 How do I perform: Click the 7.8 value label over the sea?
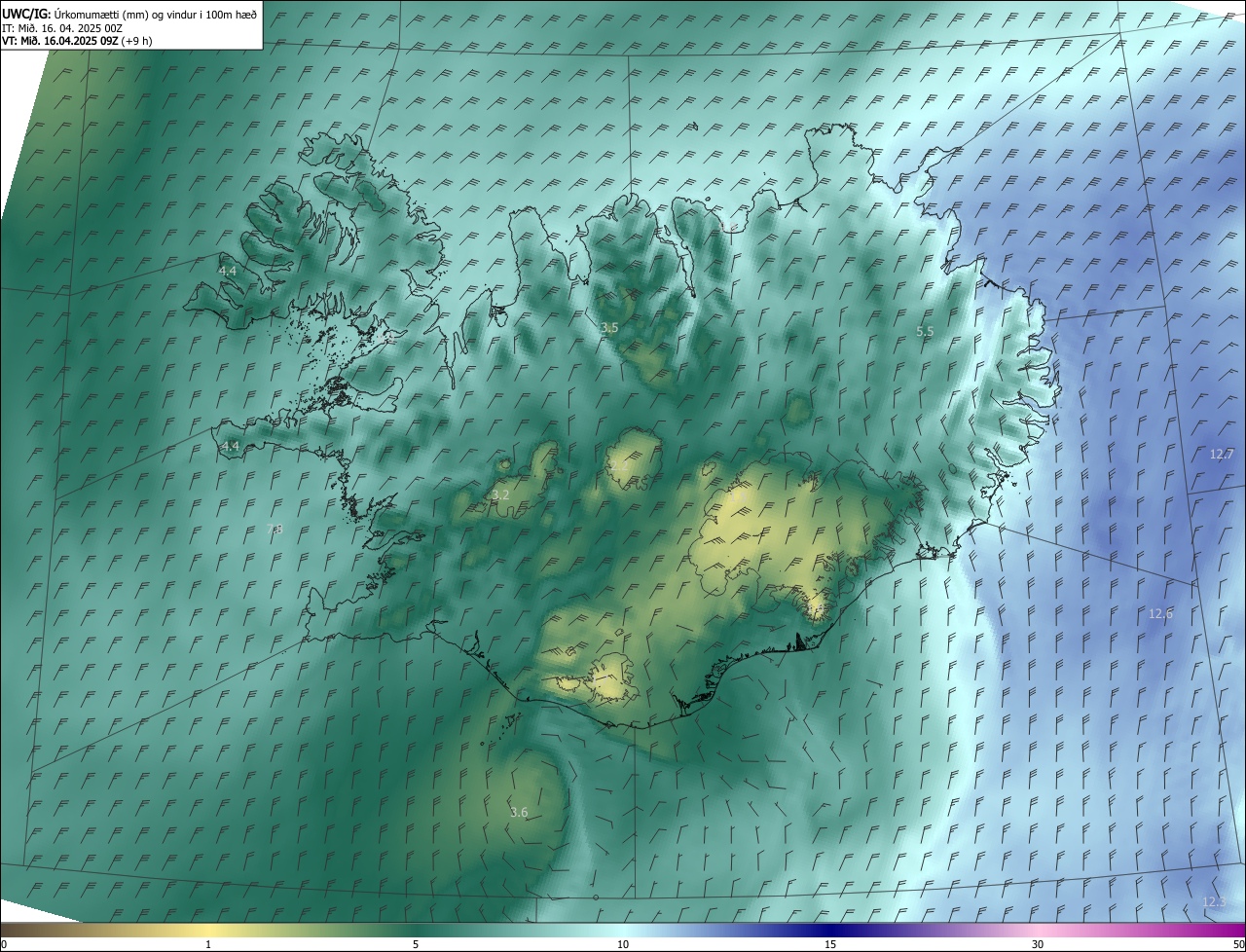[x=275, y=530]
